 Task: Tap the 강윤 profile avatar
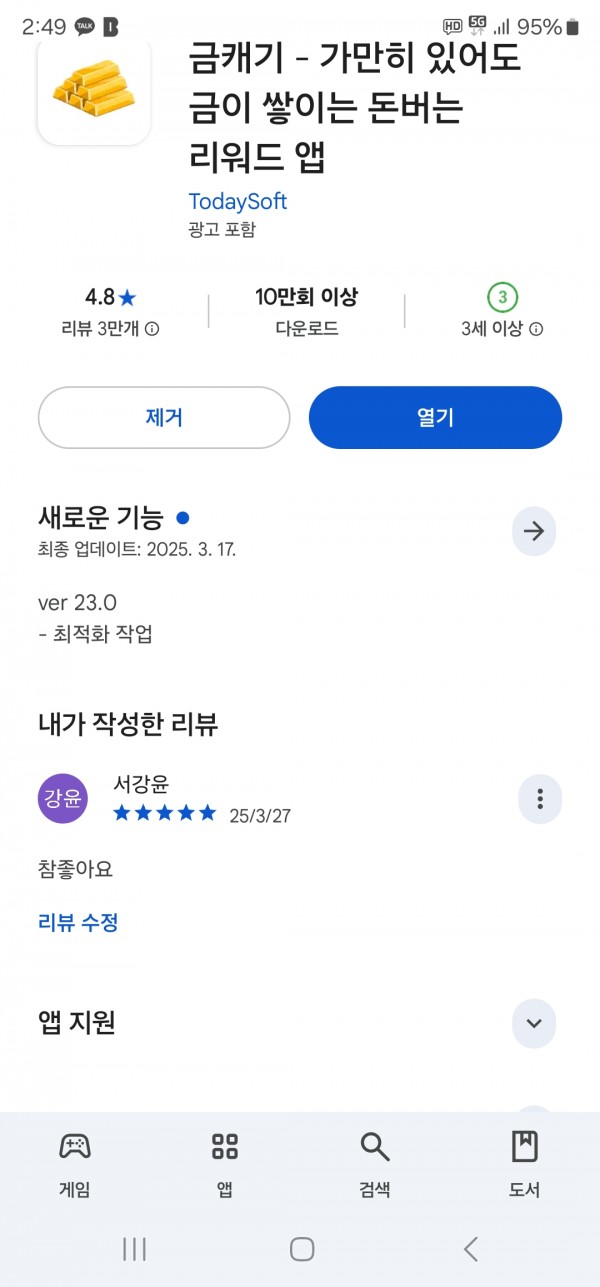coord(63,798)
